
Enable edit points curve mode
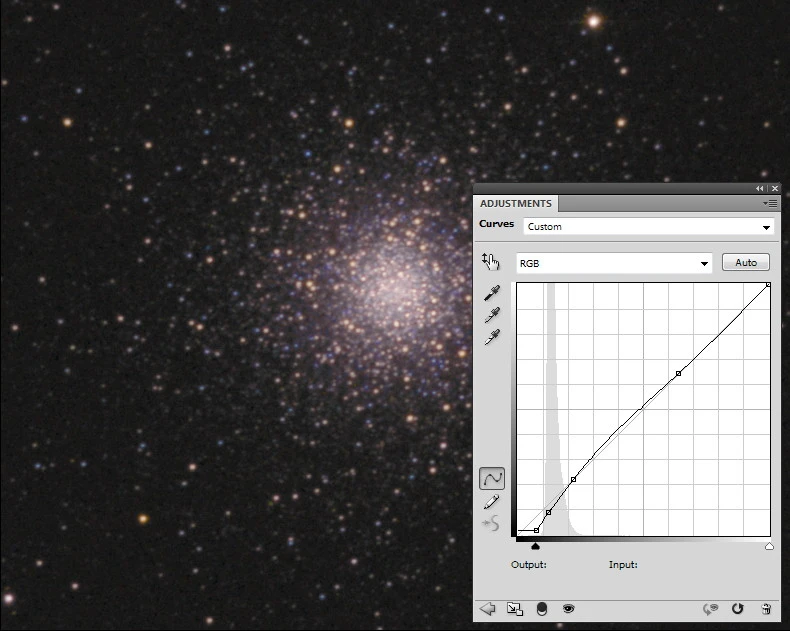tap(491, 478)
